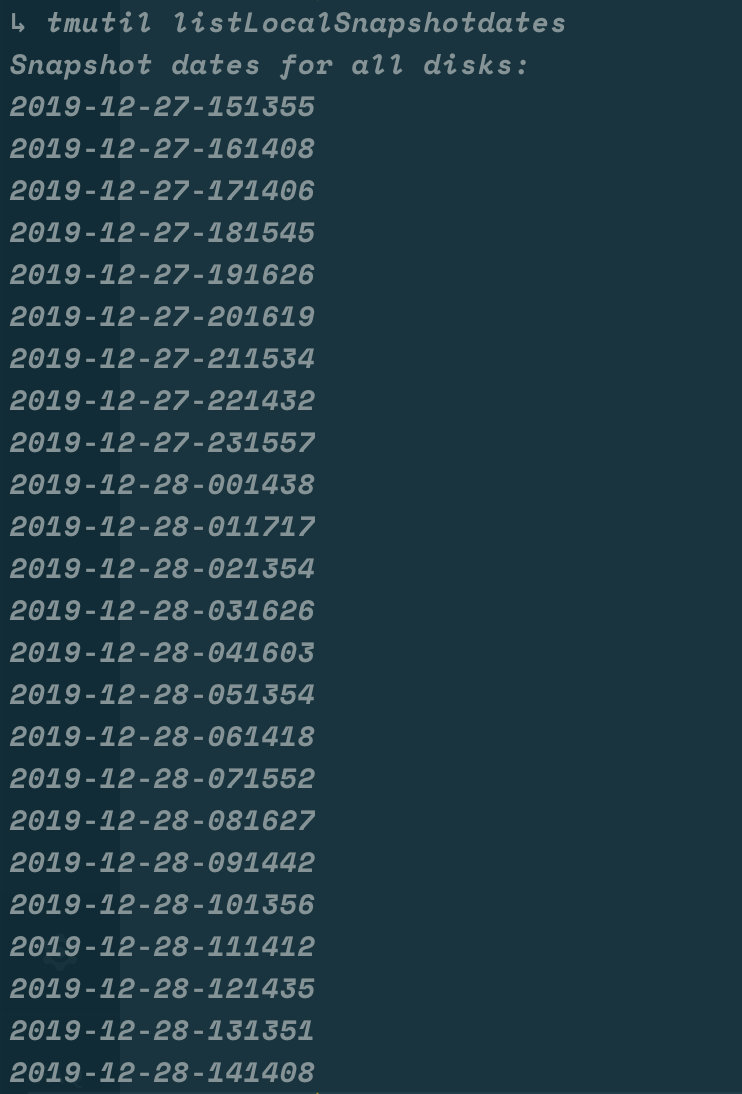The image size is (742, 1094).
Task: Click the 2019-12-28-091442 snapshot line
Action: click(x=163, y=862)
